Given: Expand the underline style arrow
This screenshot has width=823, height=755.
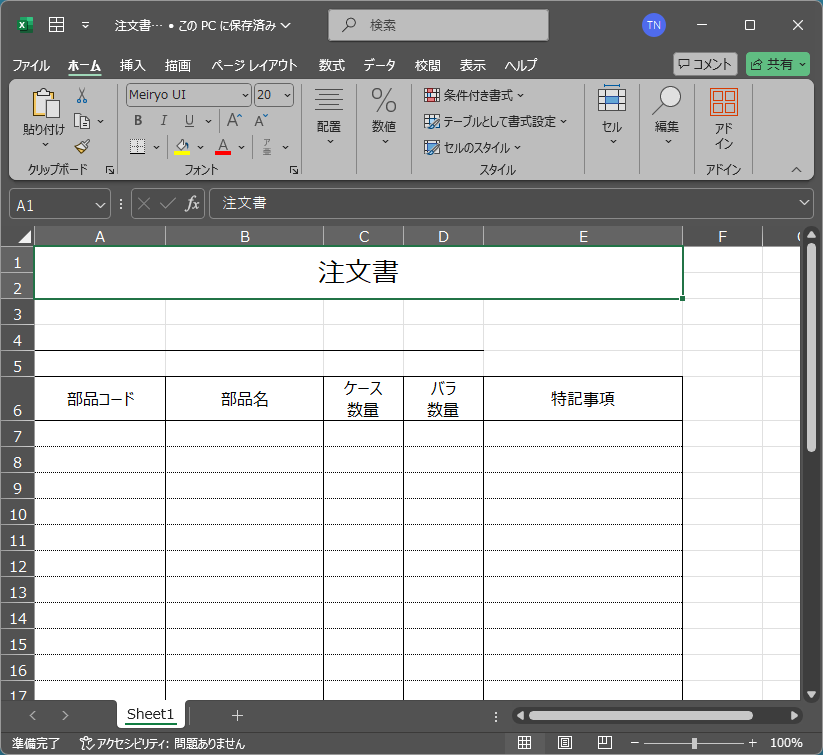Looking at the screenshot, I should [x=208, y=121].
